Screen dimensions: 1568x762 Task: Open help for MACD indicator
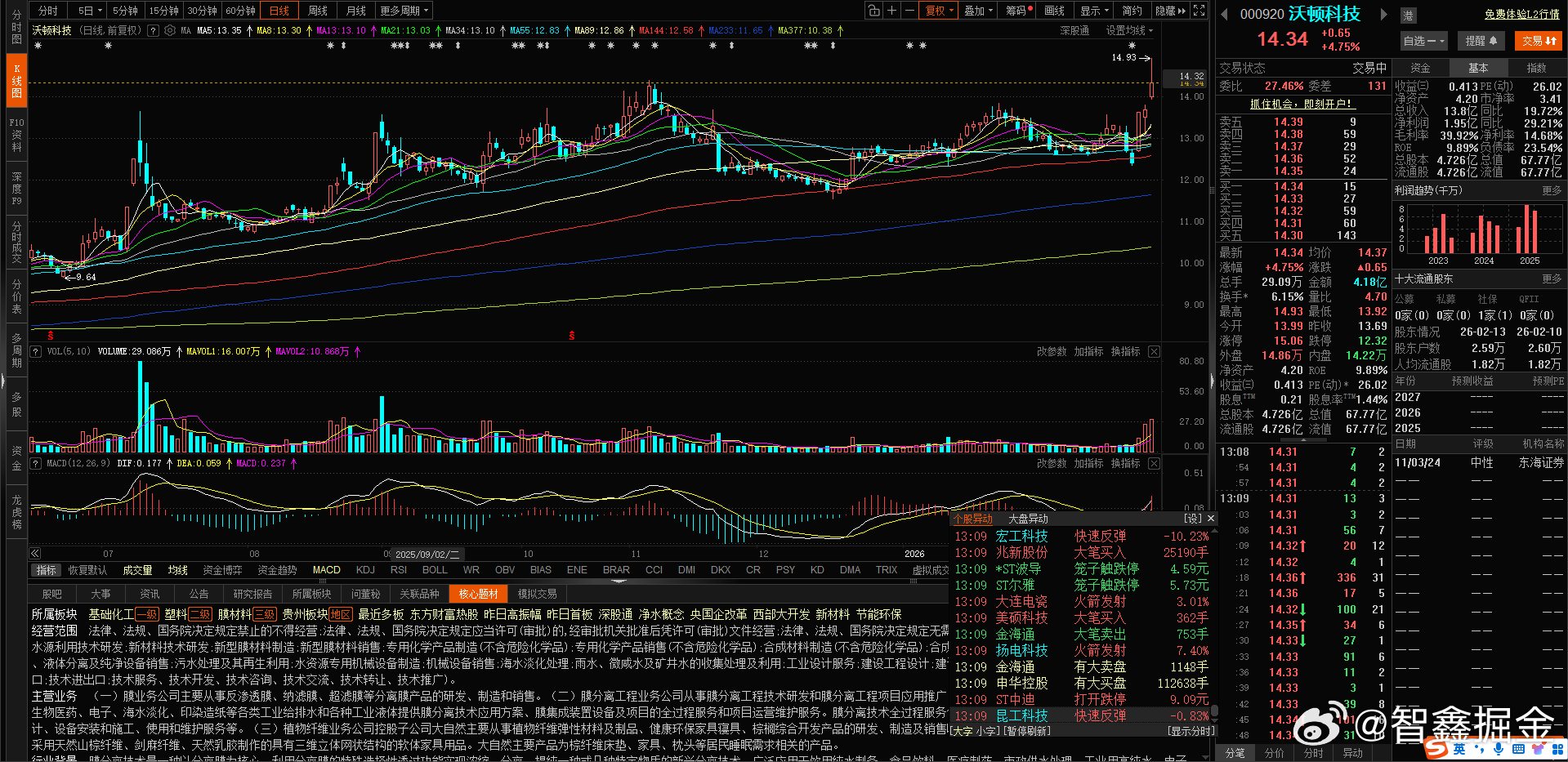coord(36,463)
